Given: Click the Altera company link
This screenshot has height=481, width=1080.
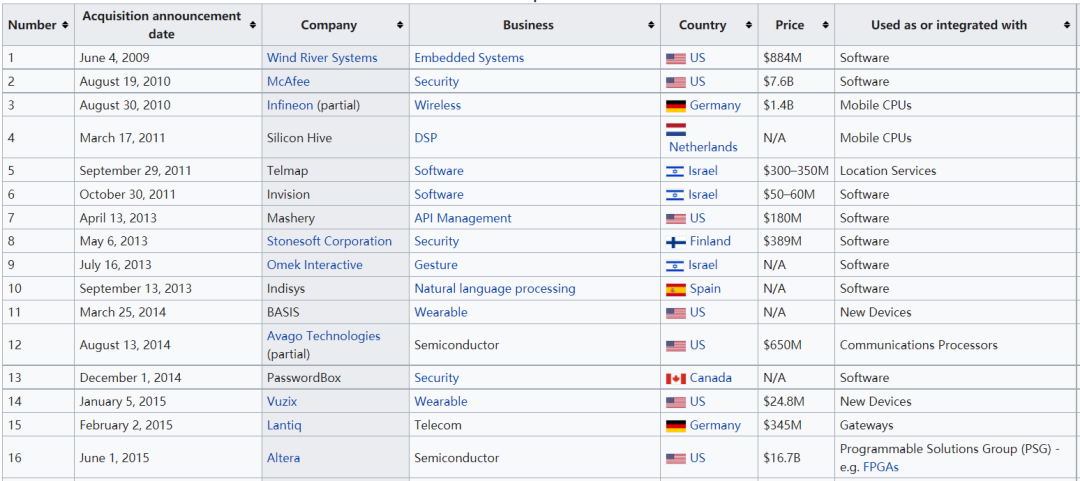Looking at the screenshot, I should tap(283, 458).
